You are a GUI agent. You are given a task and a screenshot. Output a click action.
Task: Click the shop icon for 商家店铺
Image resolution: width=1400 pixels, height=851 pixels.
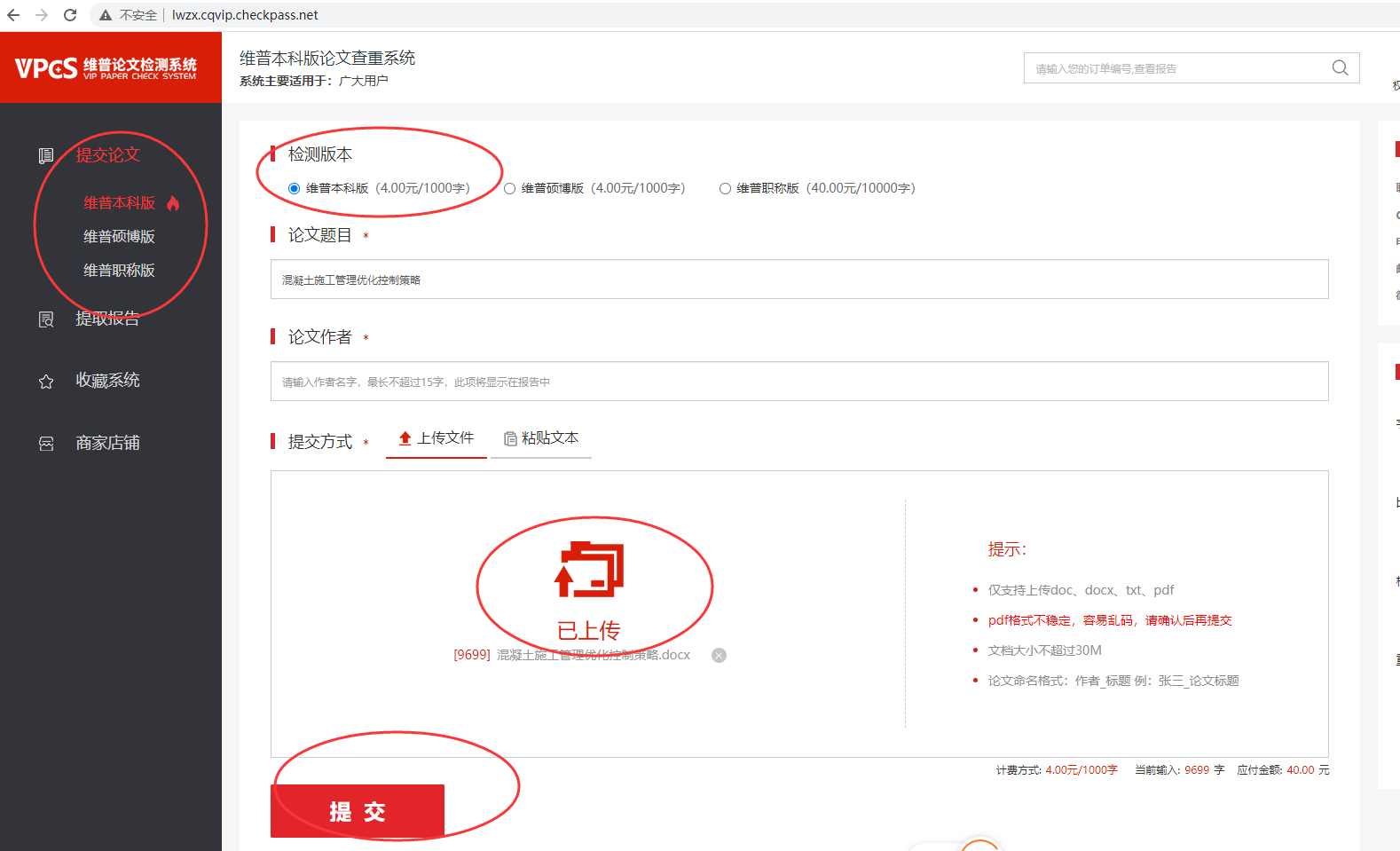click(46, 444)
